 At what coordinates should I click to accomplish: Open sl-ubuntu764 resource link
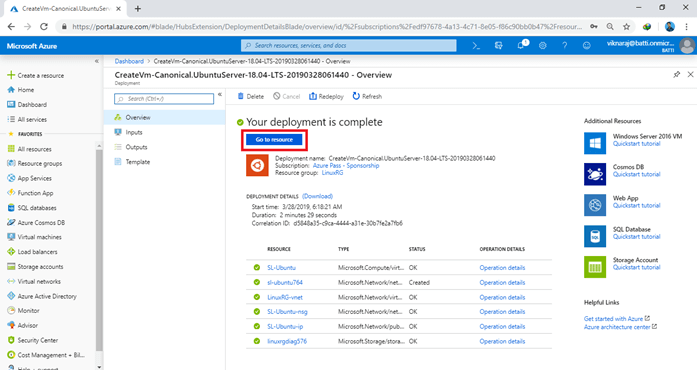(x=285, y=282)
